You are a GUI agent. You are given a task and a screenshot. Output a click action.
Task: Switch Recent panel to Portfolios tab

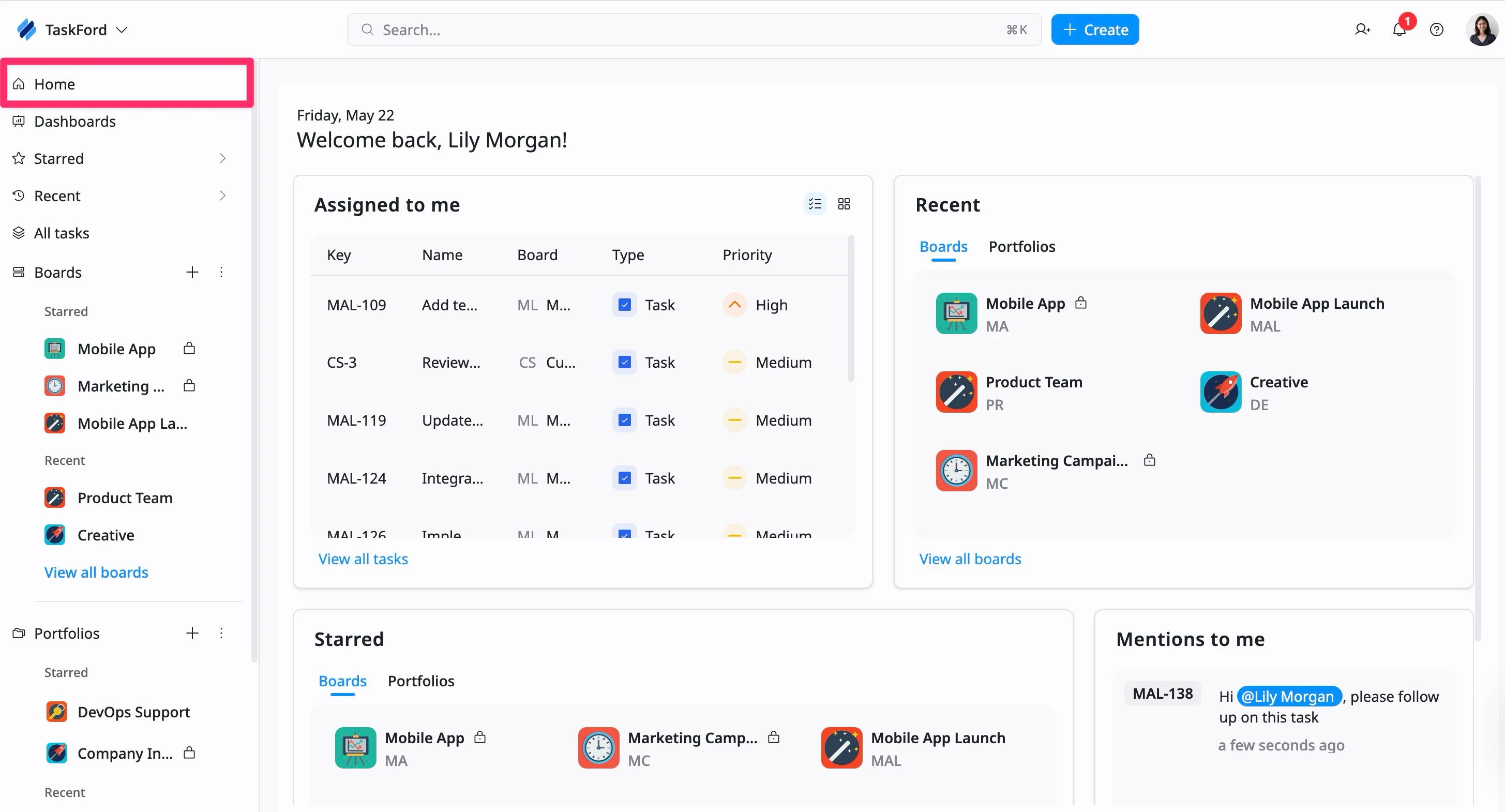tap(1021, 247)
